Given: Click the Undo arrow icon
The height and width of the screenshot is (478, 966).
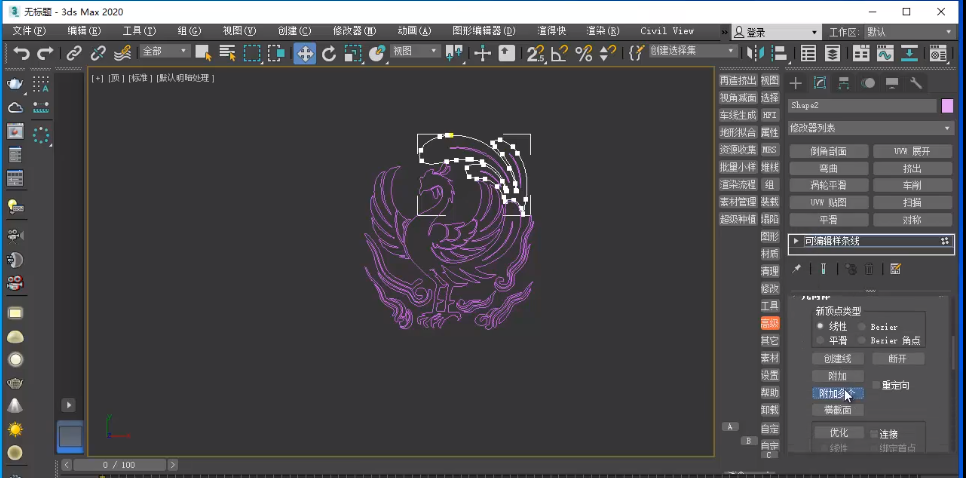Looking at the screenshot, I should coord(22,53).
